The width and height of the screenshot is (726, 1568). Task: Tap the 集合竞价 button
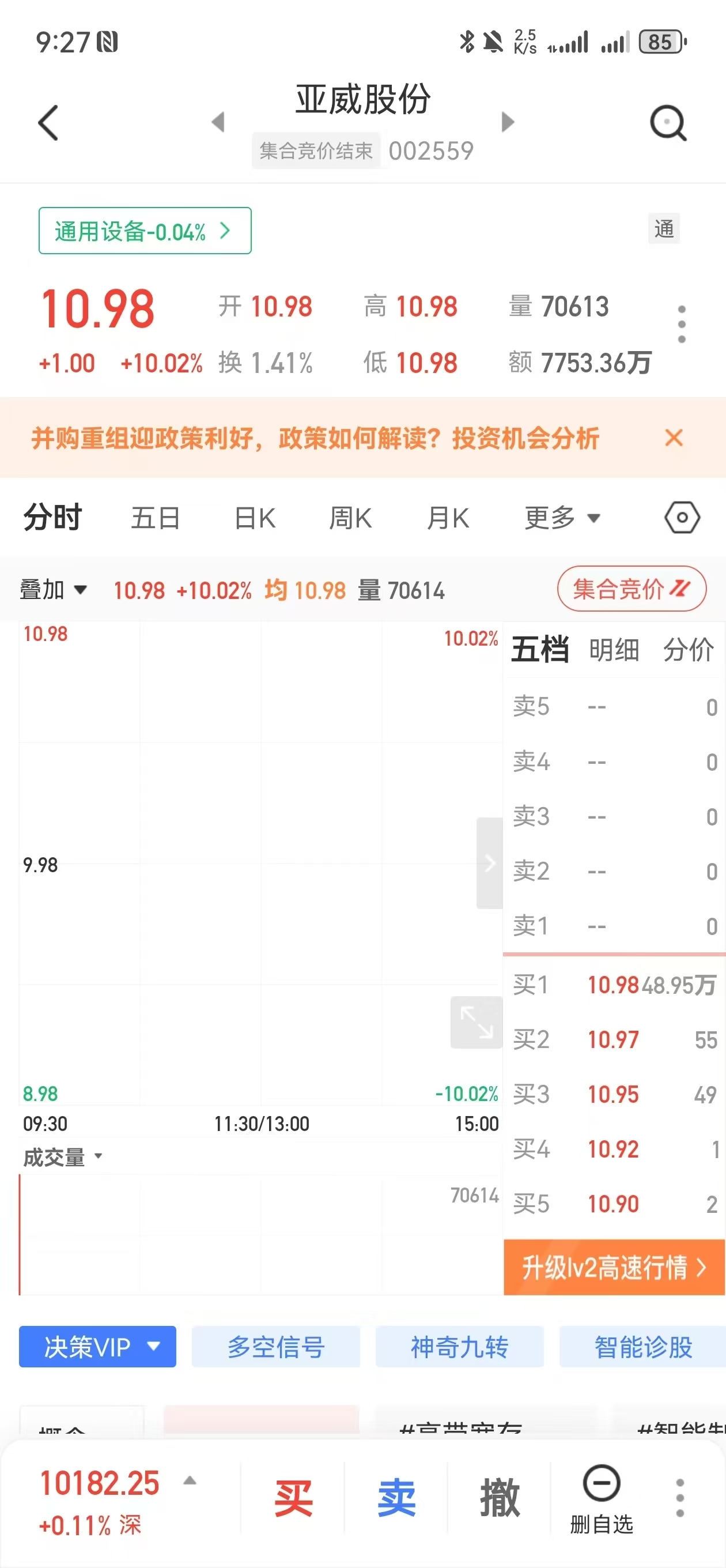coord(631,589)
